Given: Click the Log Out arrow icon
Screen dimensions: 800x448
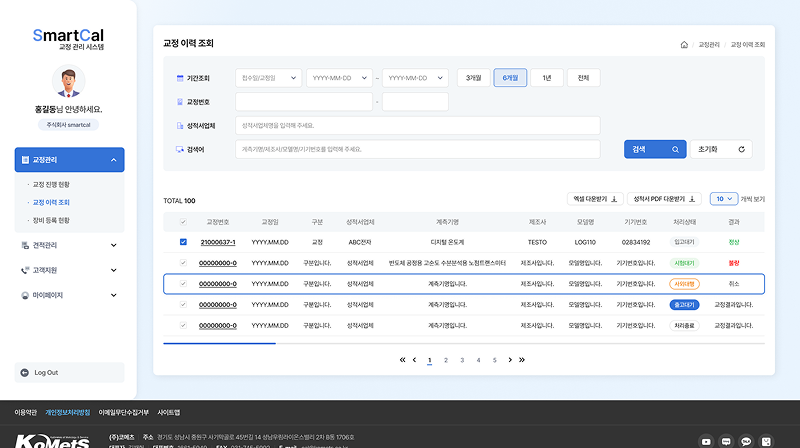Looking at the screenshot, I should (x=24, y=372).
